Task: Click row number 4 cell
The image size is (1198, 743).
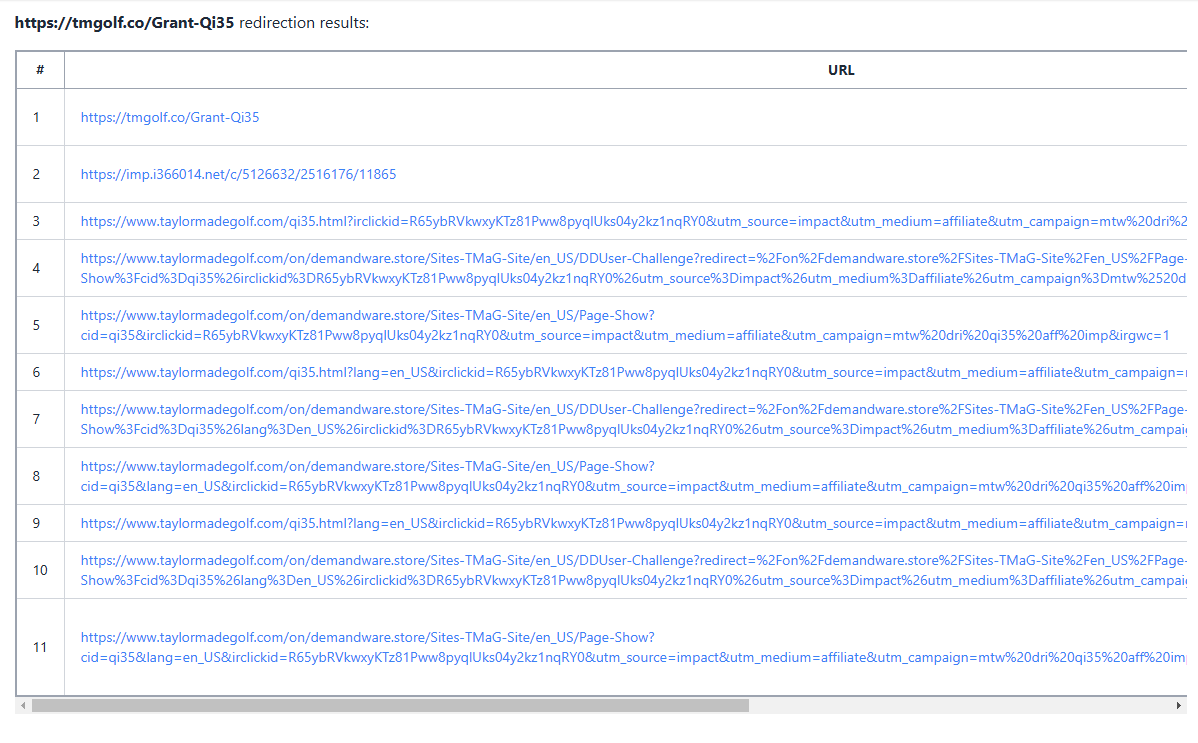Action: 40,268
